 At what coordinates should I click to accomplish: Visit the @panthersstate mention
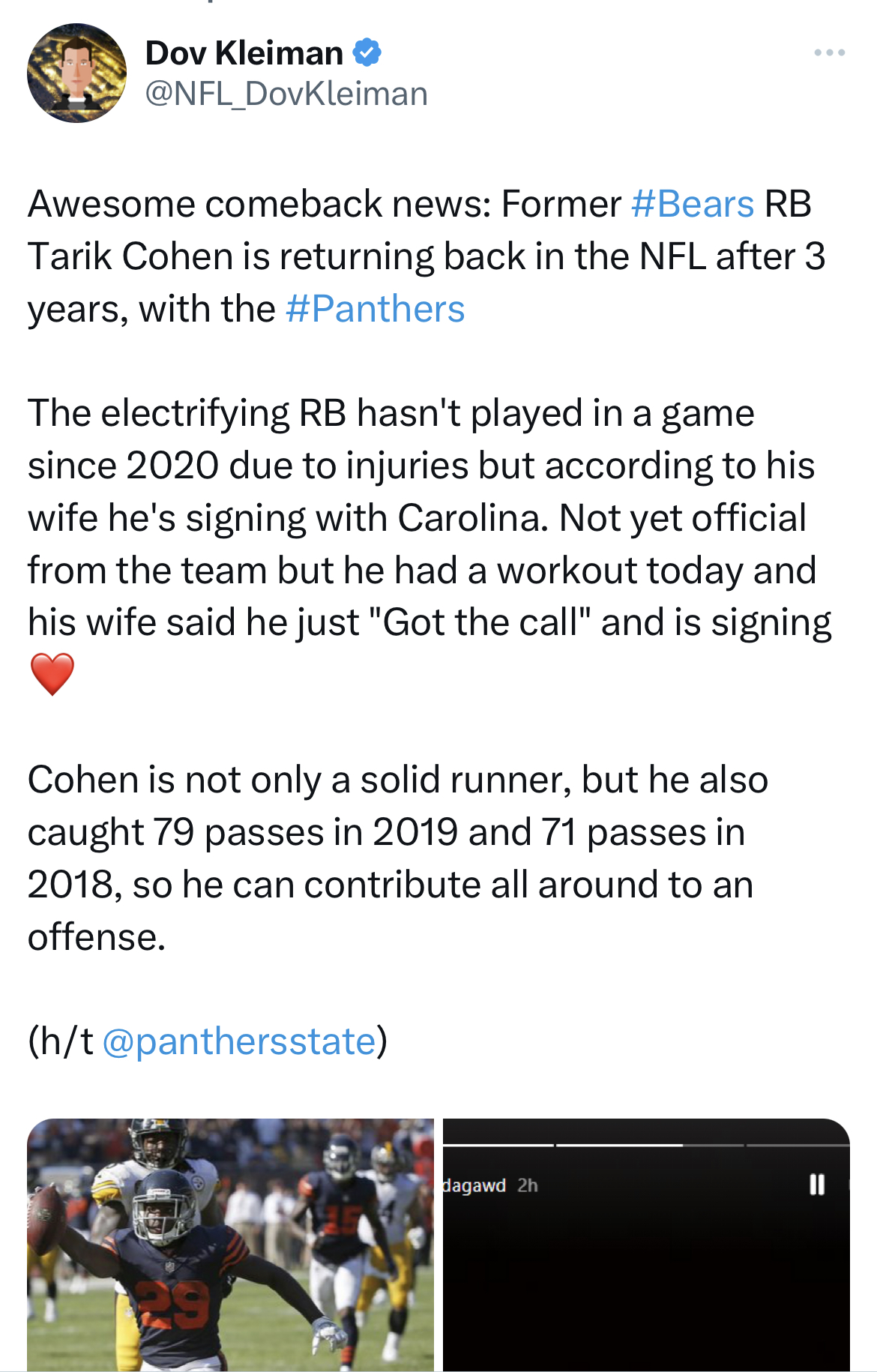[x=238, y=1041]
